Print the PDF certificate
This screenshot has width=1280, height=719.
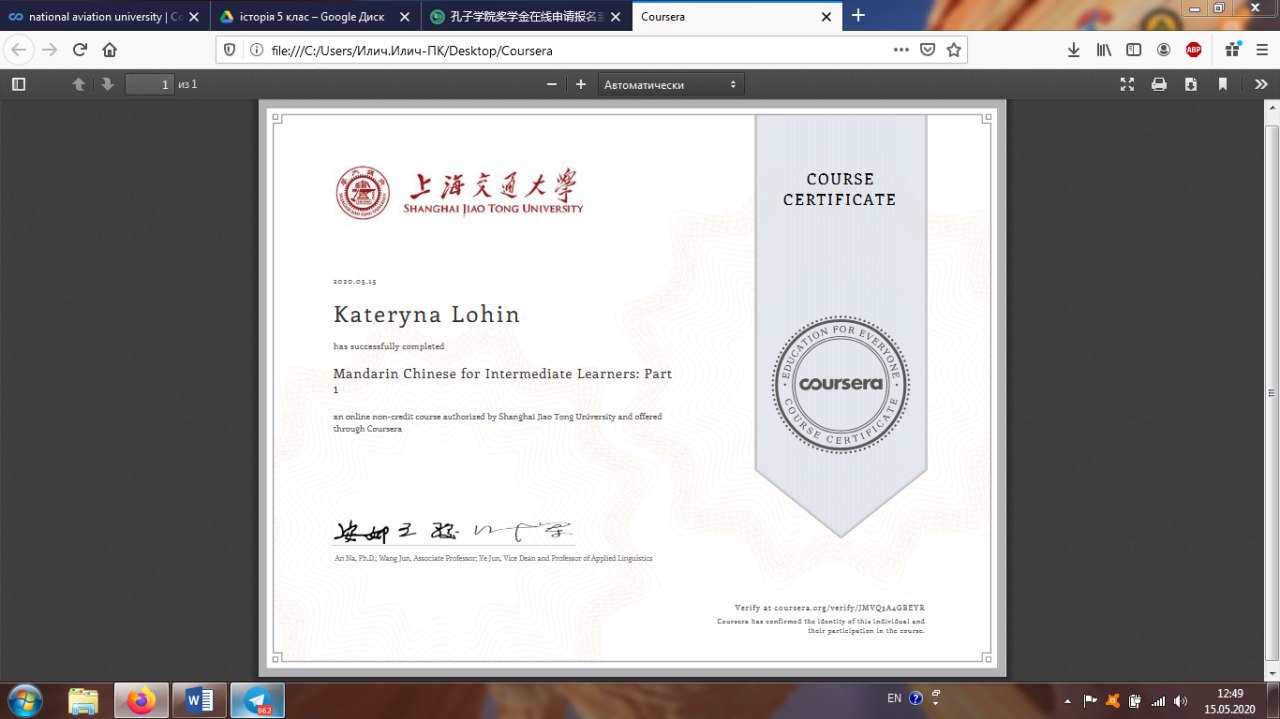click(x=1159, y=85)
